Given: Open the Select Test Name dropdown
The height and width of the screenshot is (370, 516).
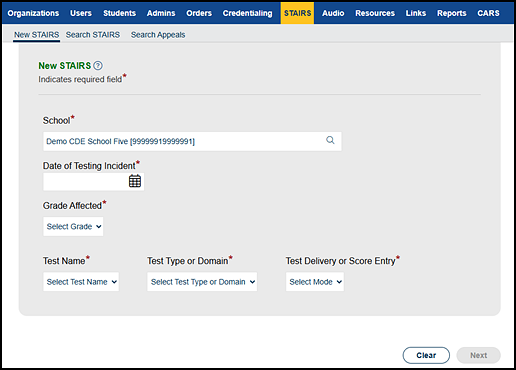Looking at the screenshot, I should [x=81, y=282].
